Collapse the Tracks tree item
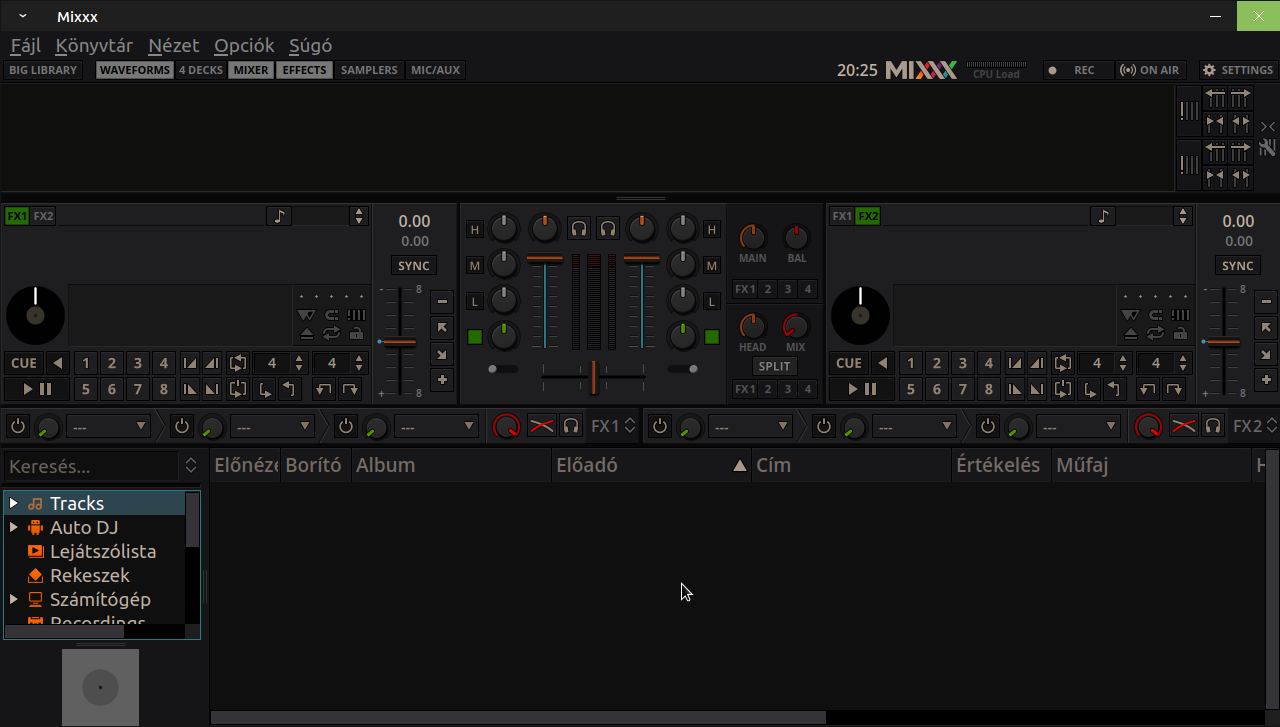Screen dimensions: 1280x727 (x=12, y=503)
